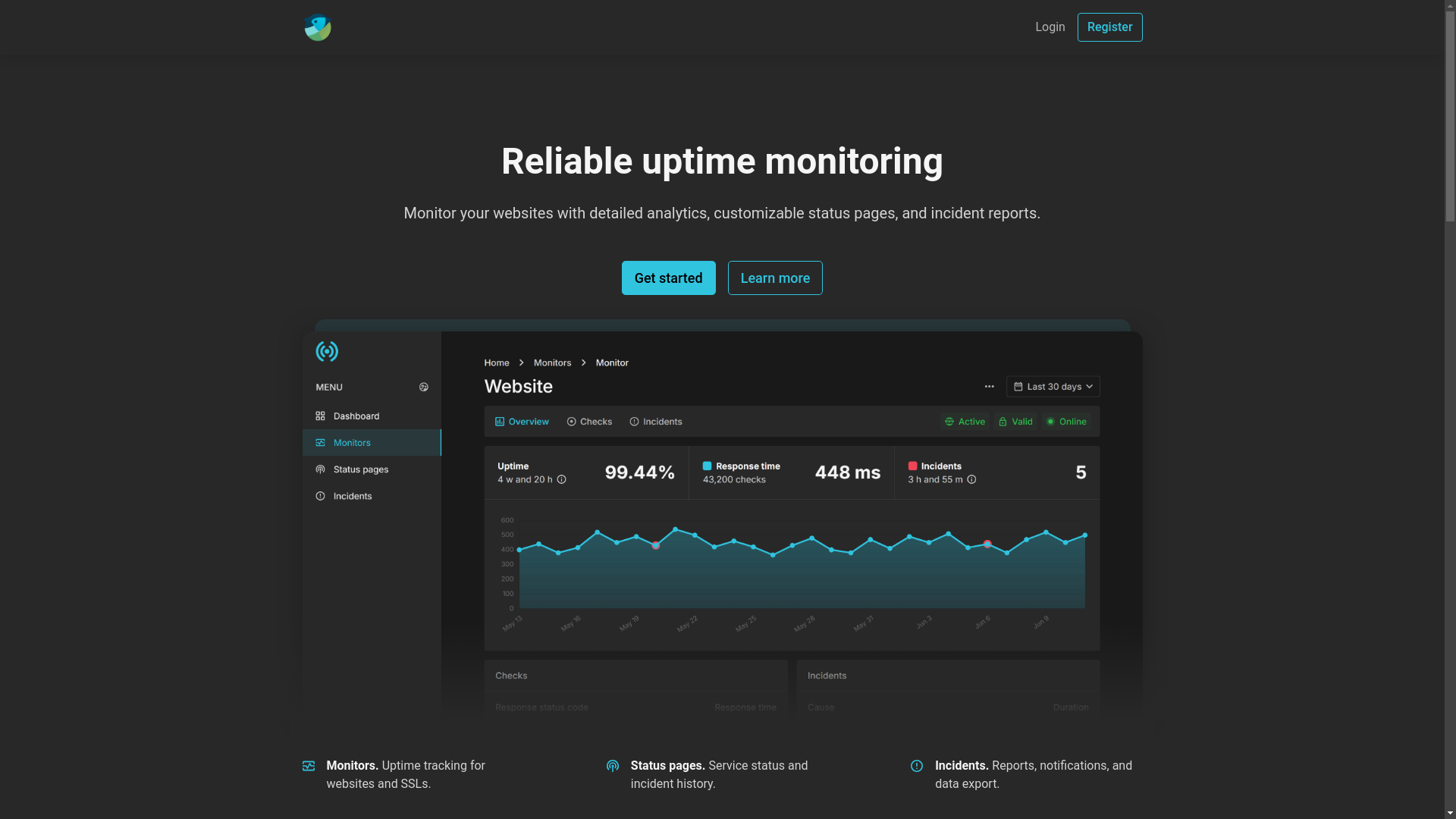1456x819 pixels.
Task: Click the chevron after Monitors breadcrumb
Action: (584, 362)
